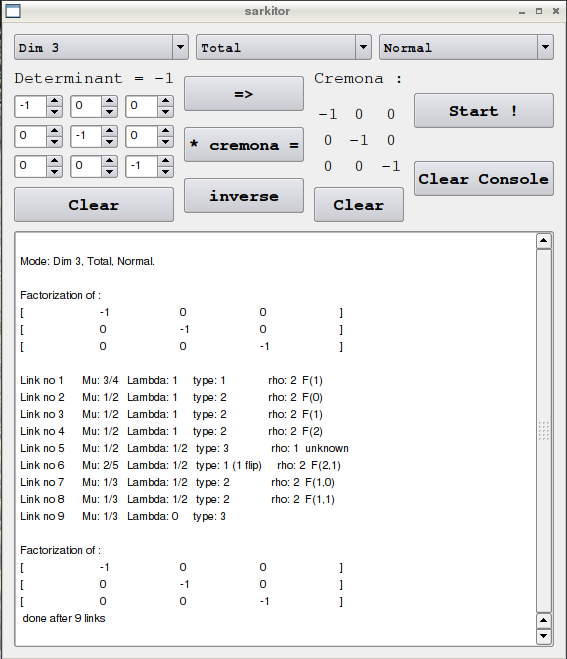Screen dimensions: 567x659
Task: Increment matrix row 3 column 3 value
Action: point(165,161)
